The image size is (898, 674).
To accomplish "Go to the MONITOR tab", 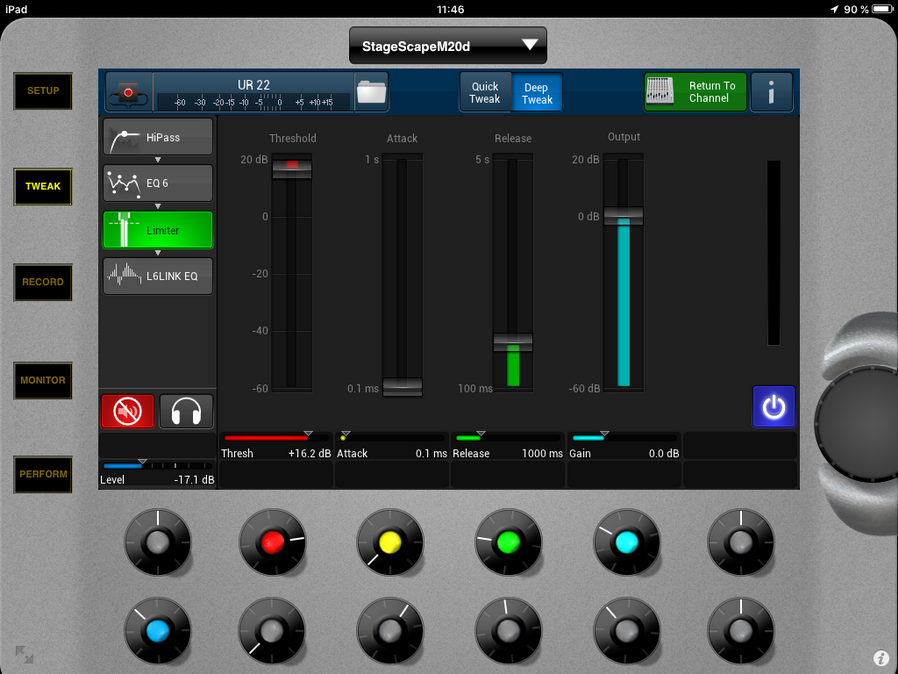I will (43, 380).
